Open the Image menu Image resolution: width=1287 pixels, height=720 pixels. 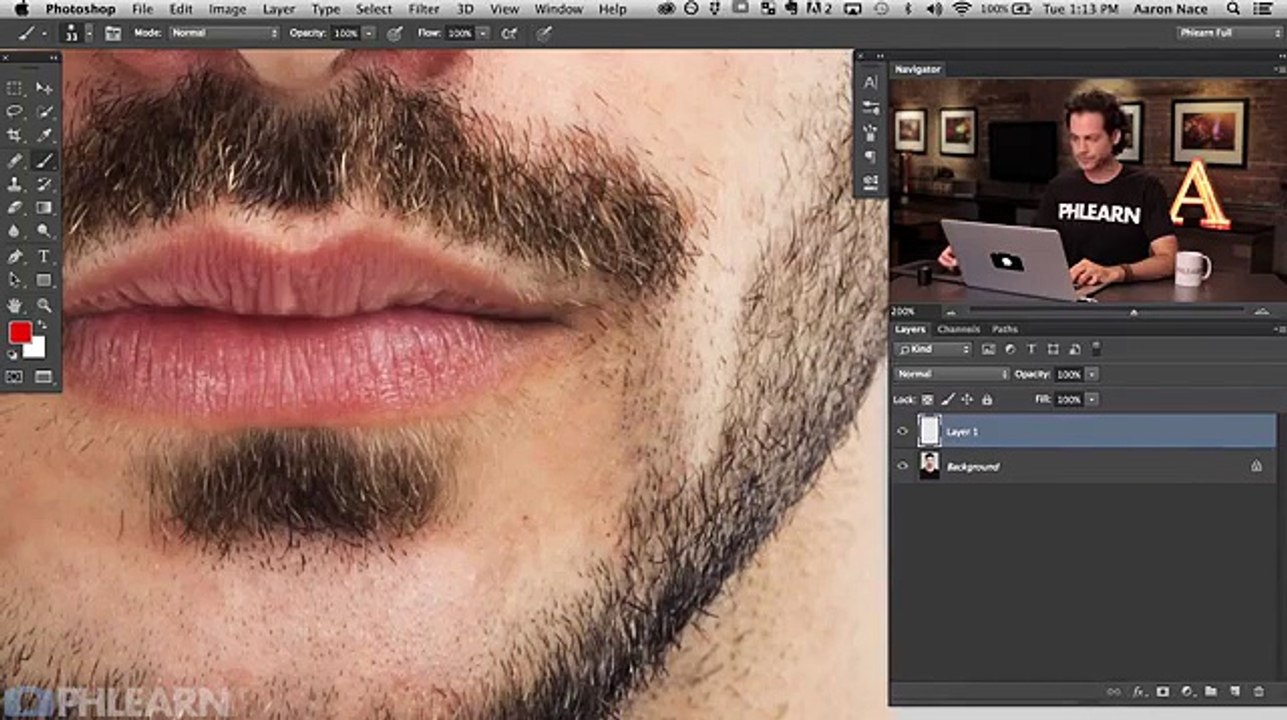[x=227, y=9]
